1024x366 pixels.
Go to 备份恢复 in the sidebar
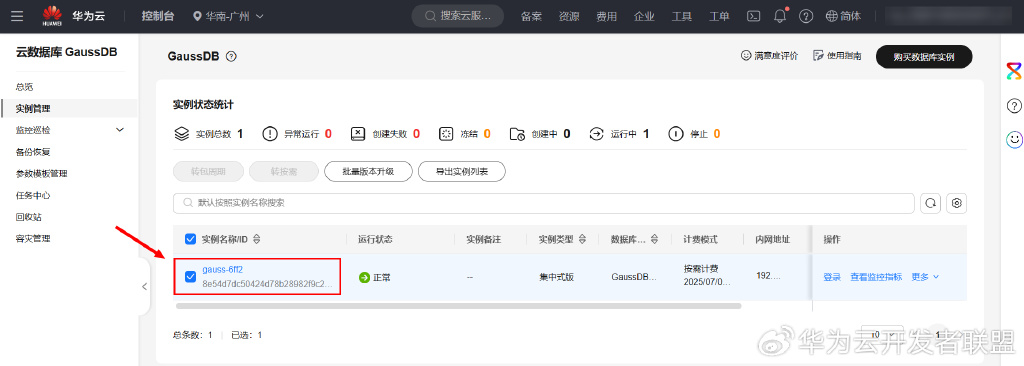pos(33,152)
